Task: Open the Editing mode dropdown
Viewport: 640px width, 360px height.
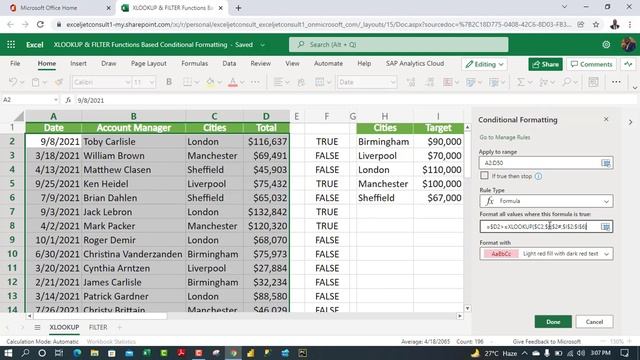Action: point(485,64)
